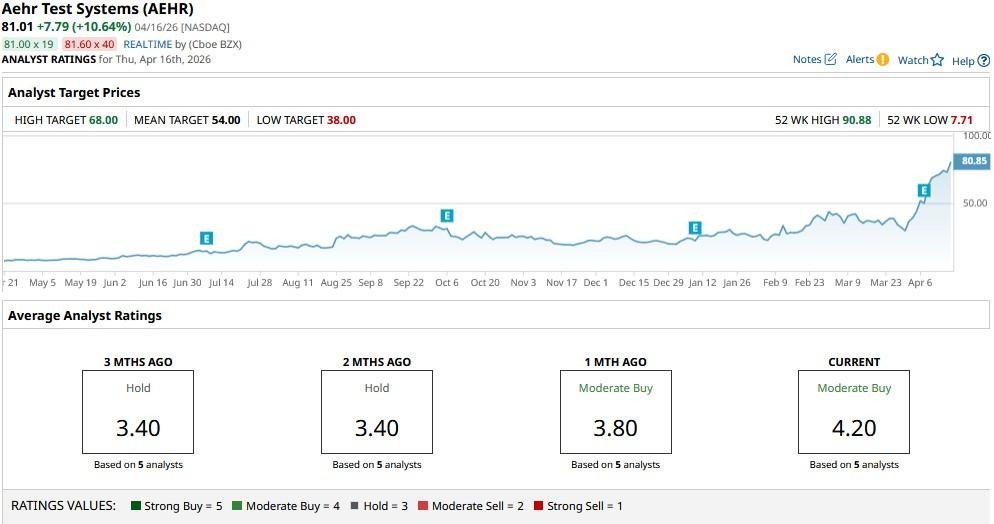
Task: Click the Watch star icon
Action: (937, 60)
